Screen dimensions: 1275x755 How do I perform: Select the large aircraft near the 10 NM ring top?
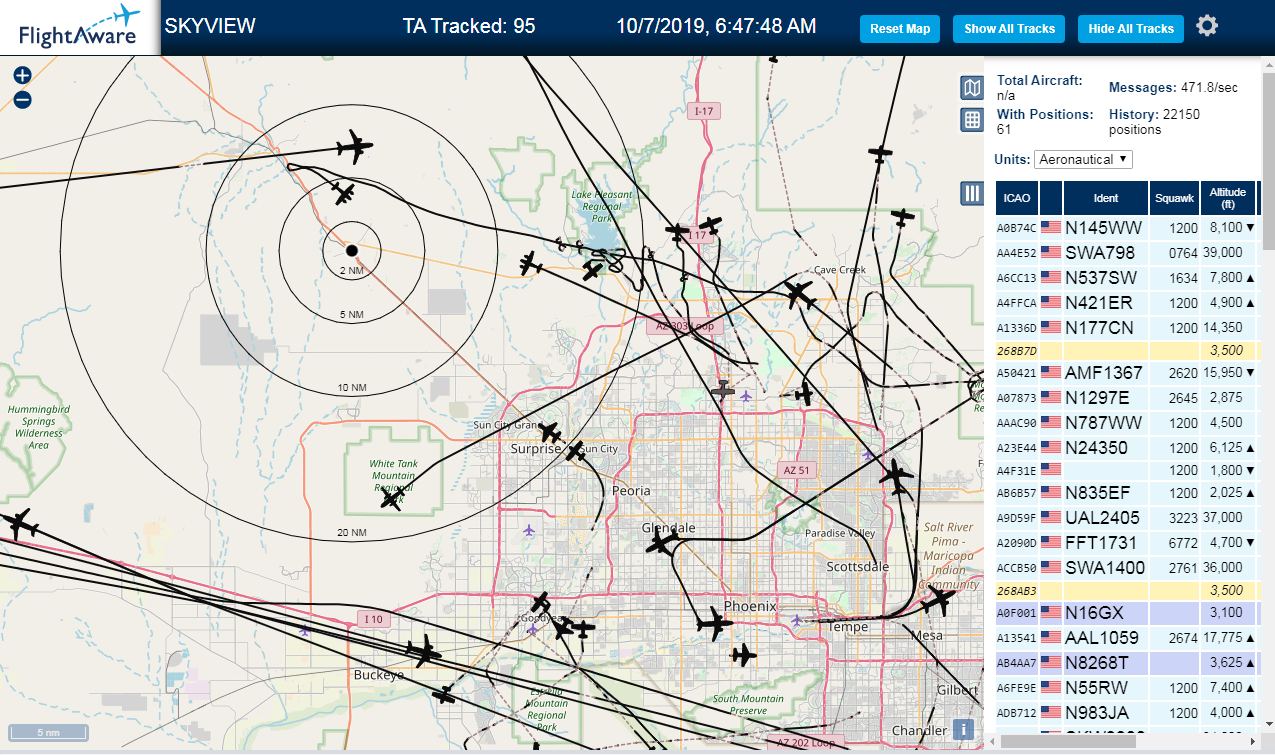coord(353,147)
